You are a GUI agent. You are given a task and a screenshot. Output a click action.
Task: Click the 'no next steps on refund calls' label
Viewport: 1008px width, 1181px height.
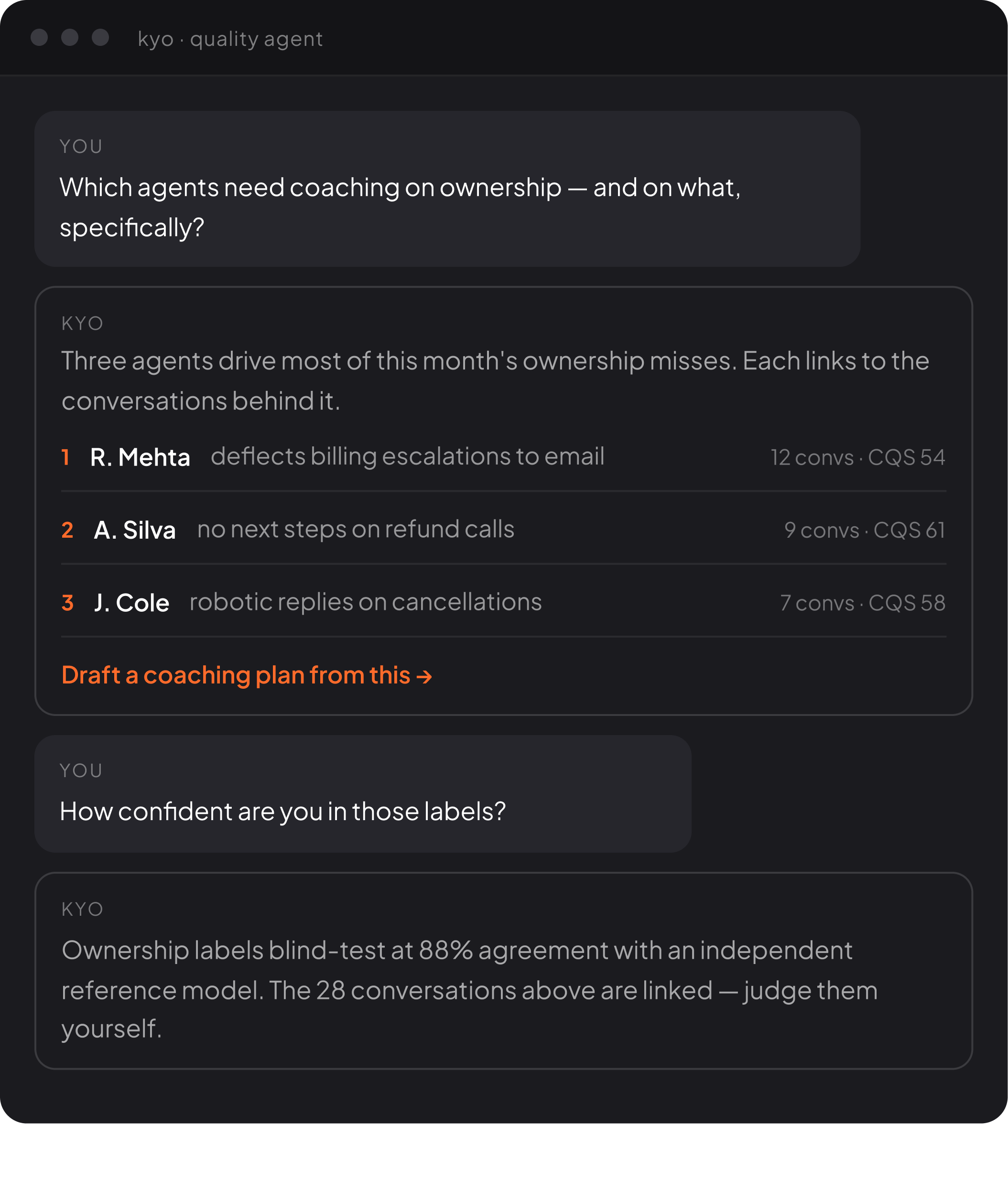click(x=356, y=530)
